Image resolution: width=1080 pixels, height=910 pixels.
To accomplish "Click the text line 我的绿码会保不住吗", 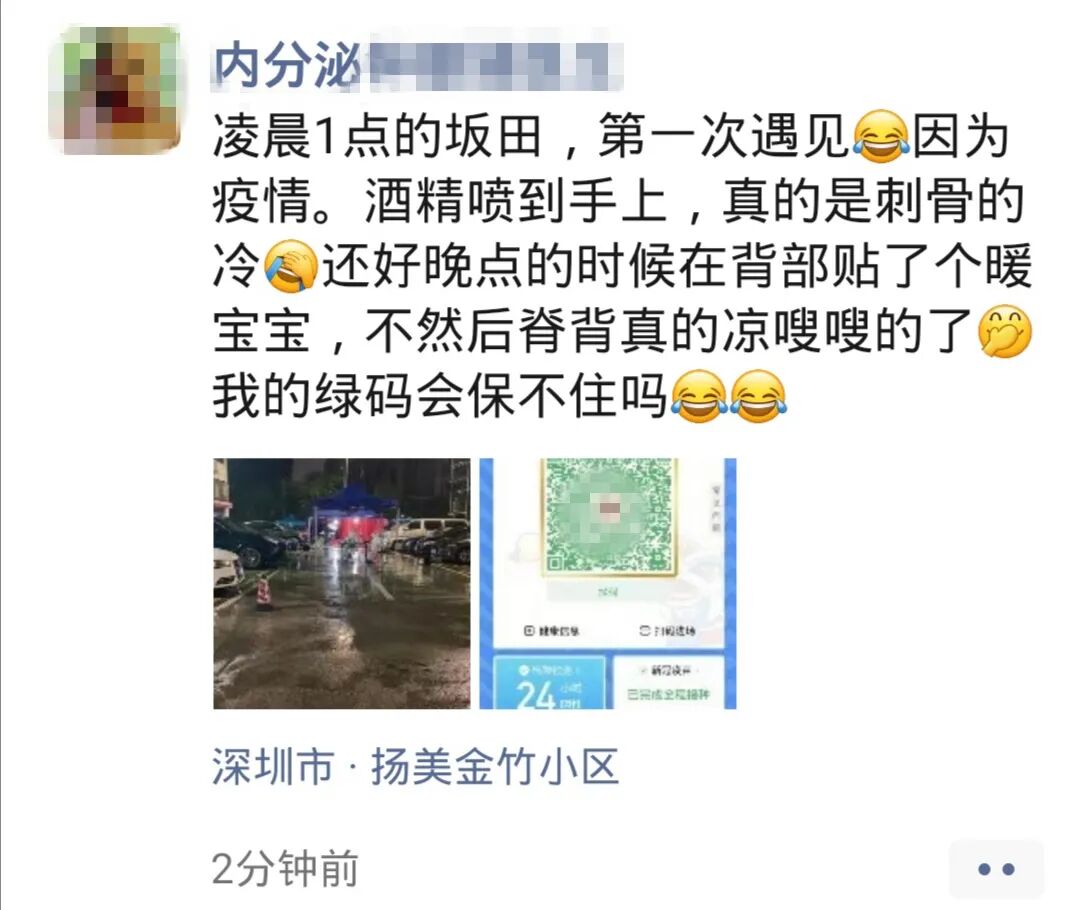I will (439, 396).
